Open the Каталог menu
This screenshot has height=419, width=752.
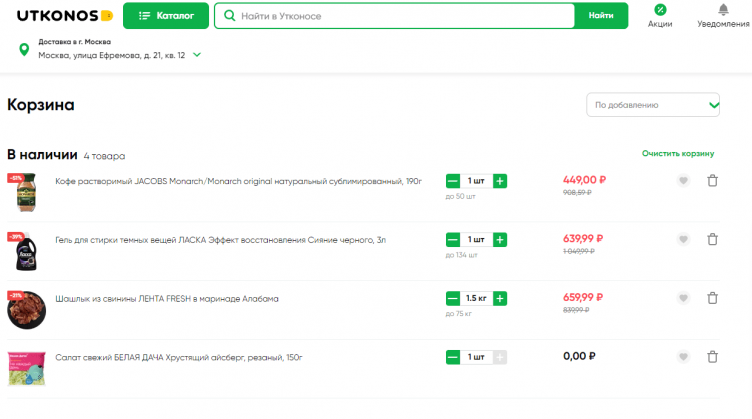pos(166,16)
